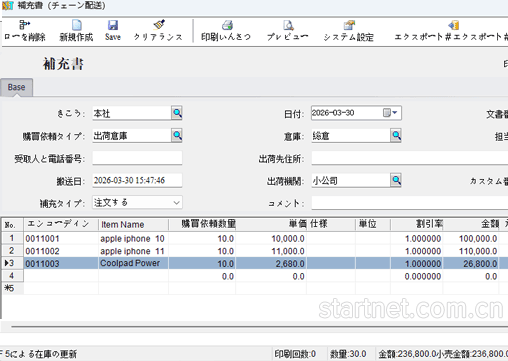
Task: Click quantity cell in Coolpad Power row
Action: [x=202, y=264]
